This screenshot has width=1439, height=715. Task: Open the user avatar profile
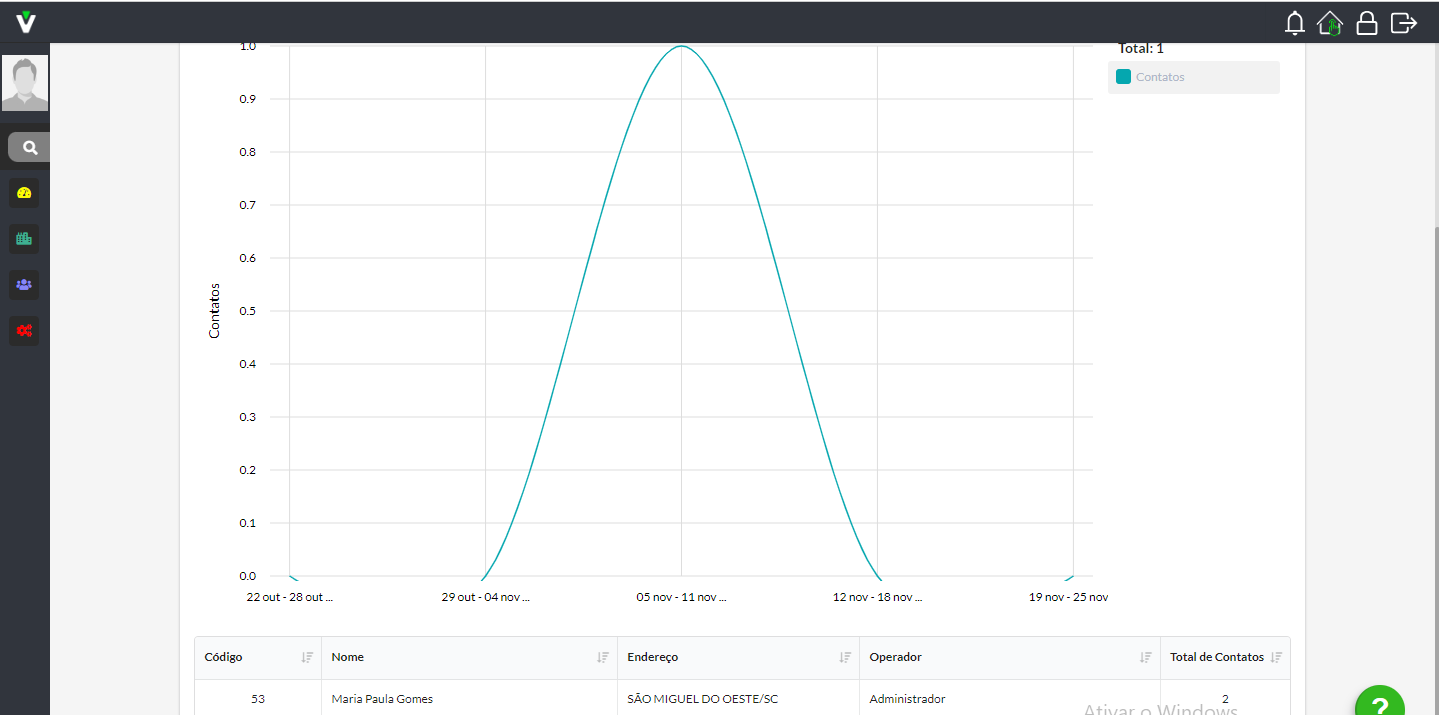(x=25, y=83)
